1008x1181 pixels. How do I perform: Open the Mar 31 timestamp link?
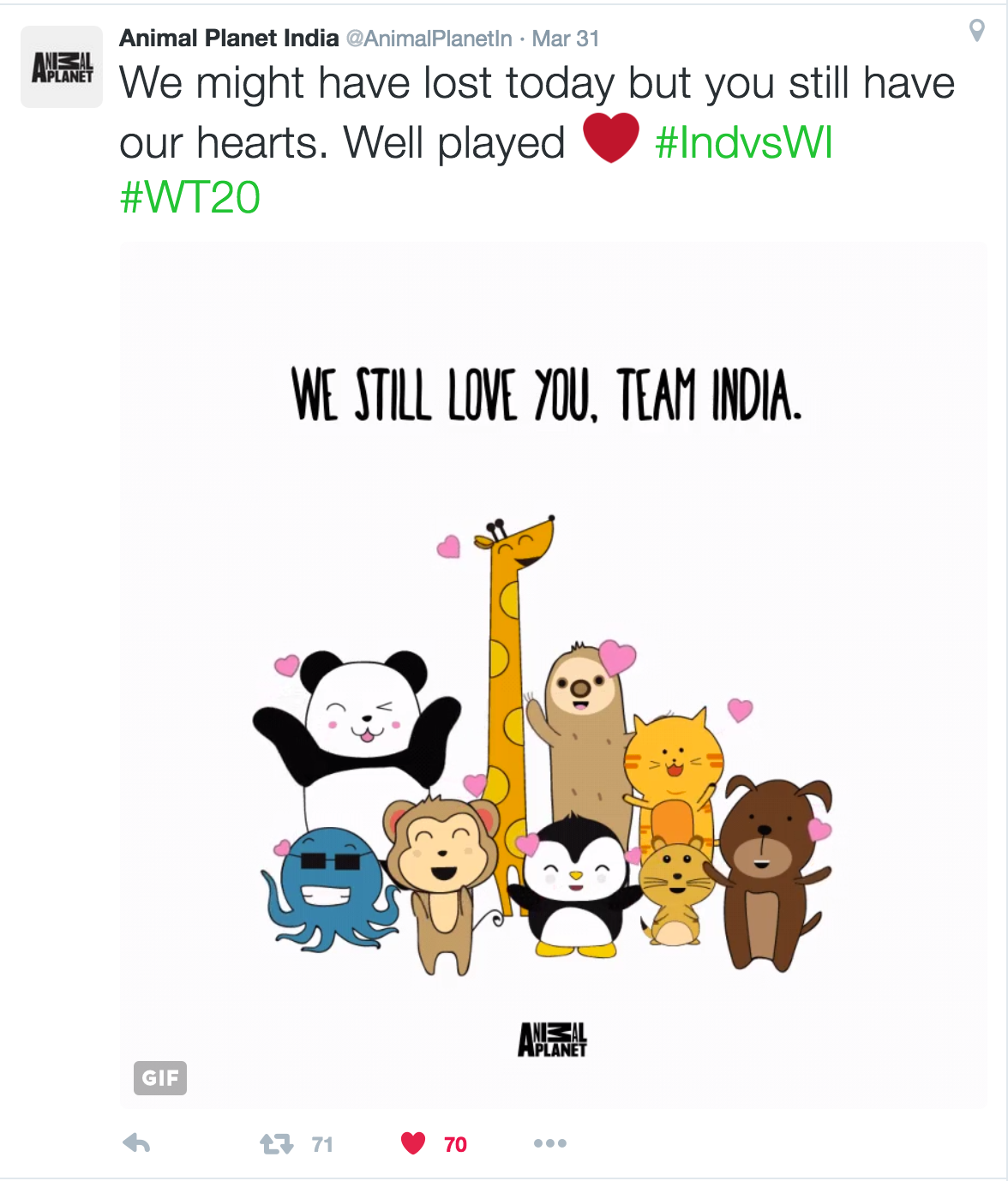(565, 39)
